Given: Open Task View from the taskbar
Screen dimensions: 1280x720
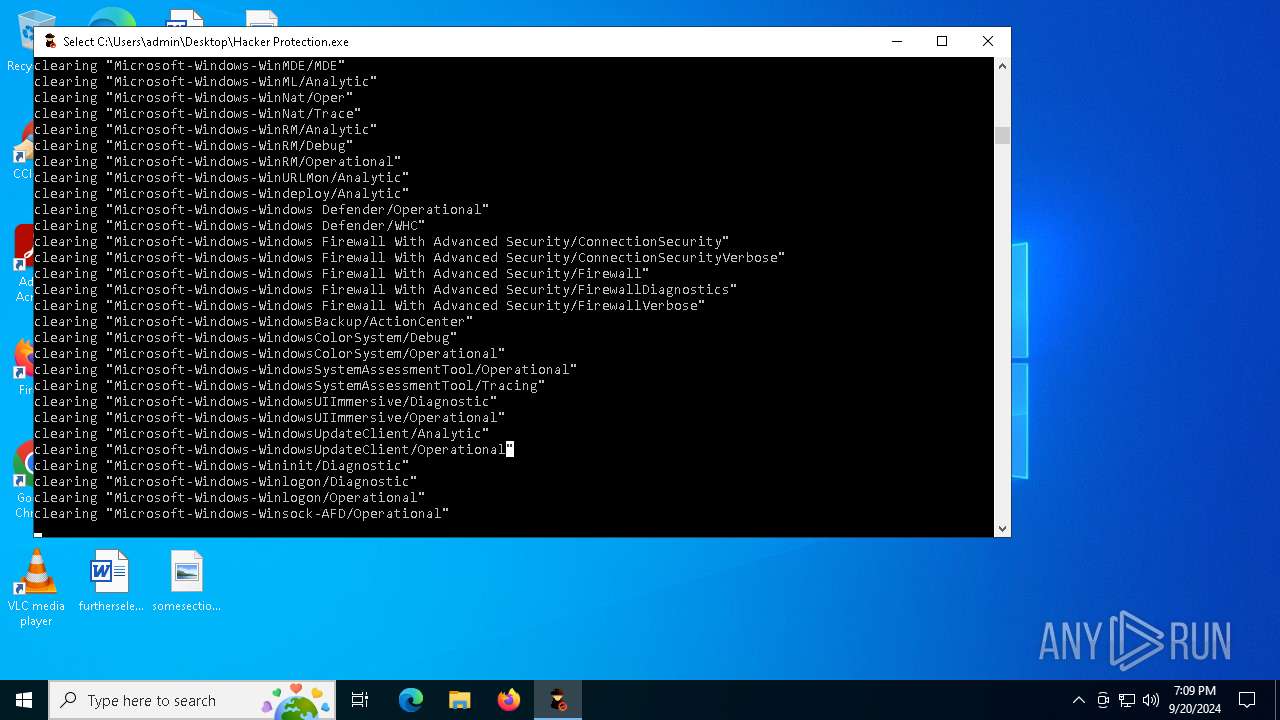Looking at the screenshot, I should pyautogui.click(x=360, y=700).
